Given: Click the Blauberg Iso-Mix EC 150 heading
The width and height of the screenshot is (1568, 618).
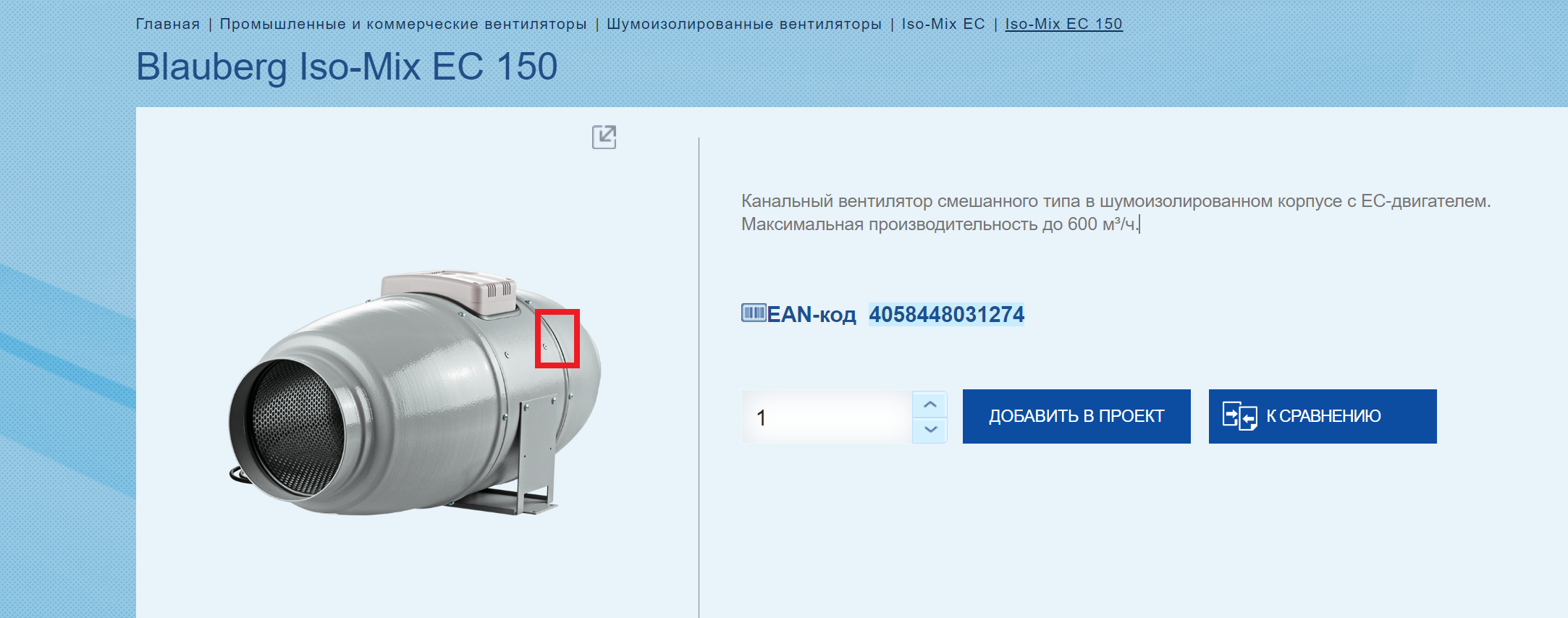Looking at the screenshot, I should pyautogui.click(x=347, y=67).
